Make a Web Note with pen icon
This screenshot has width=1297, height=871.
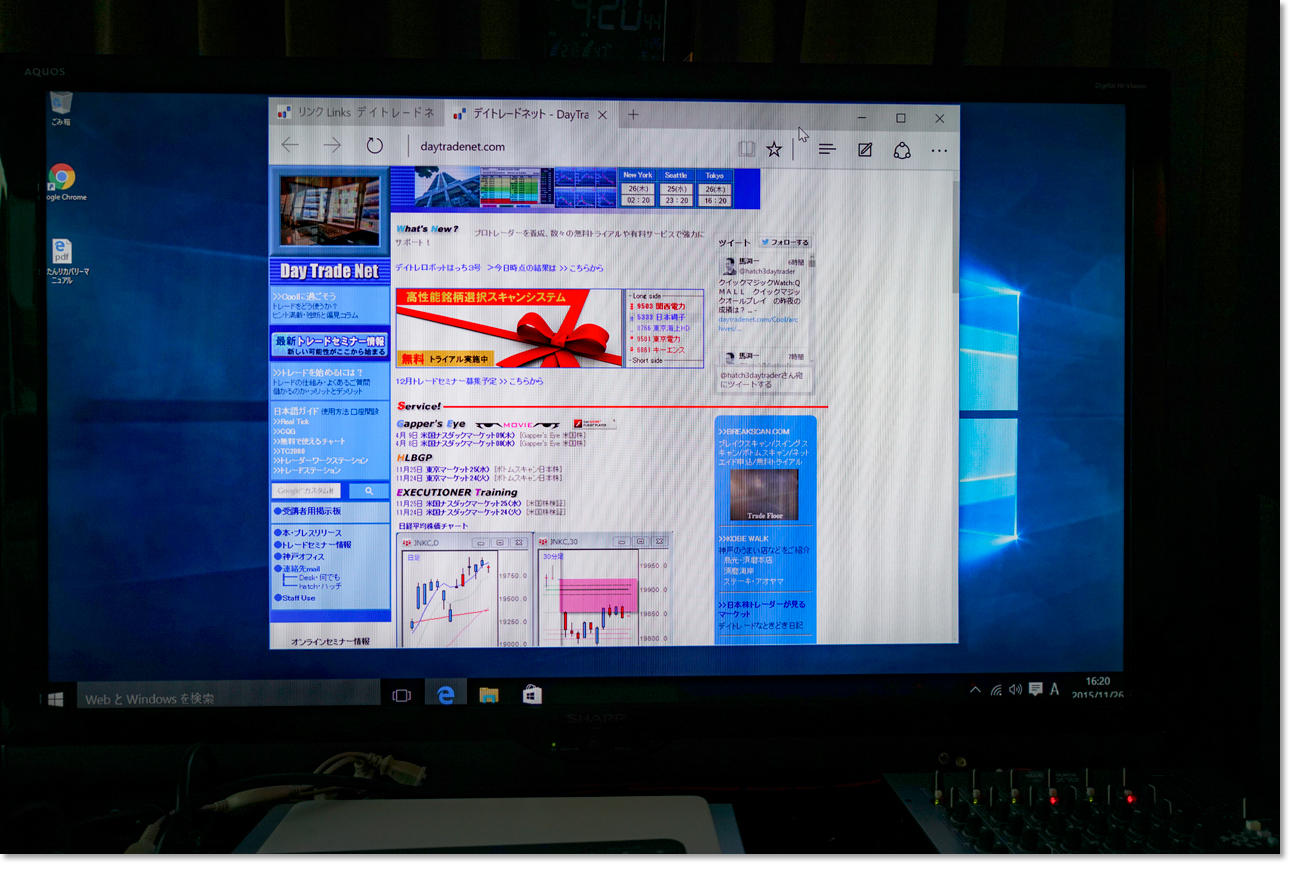865,149
